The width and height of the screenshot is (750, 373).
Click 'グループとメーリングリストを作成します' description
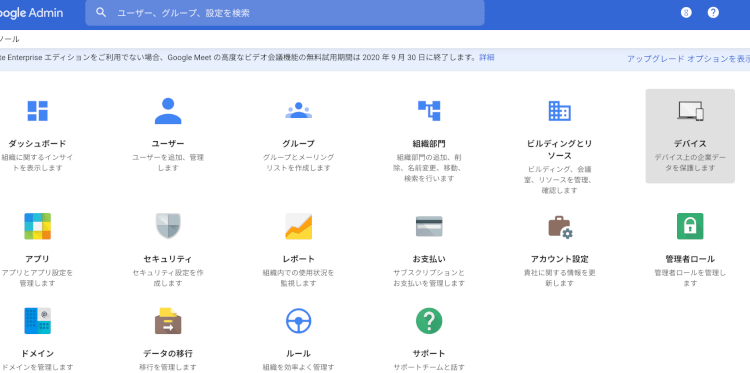(298, 163)
